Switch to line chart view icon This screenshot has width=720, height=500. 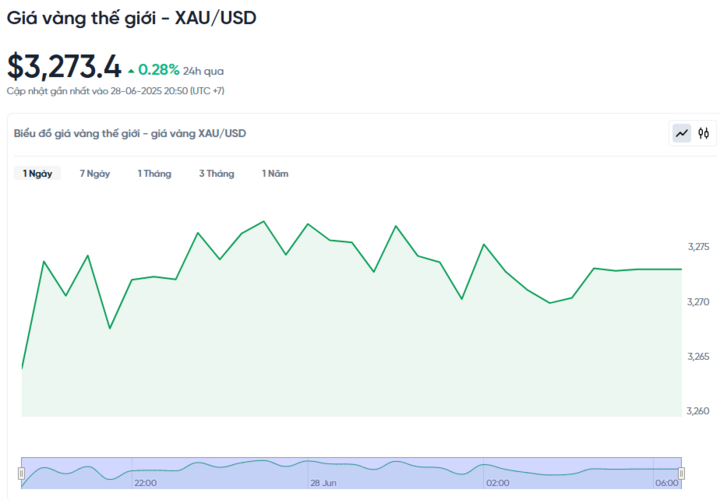pyautogui.click(x=681, y=134)
